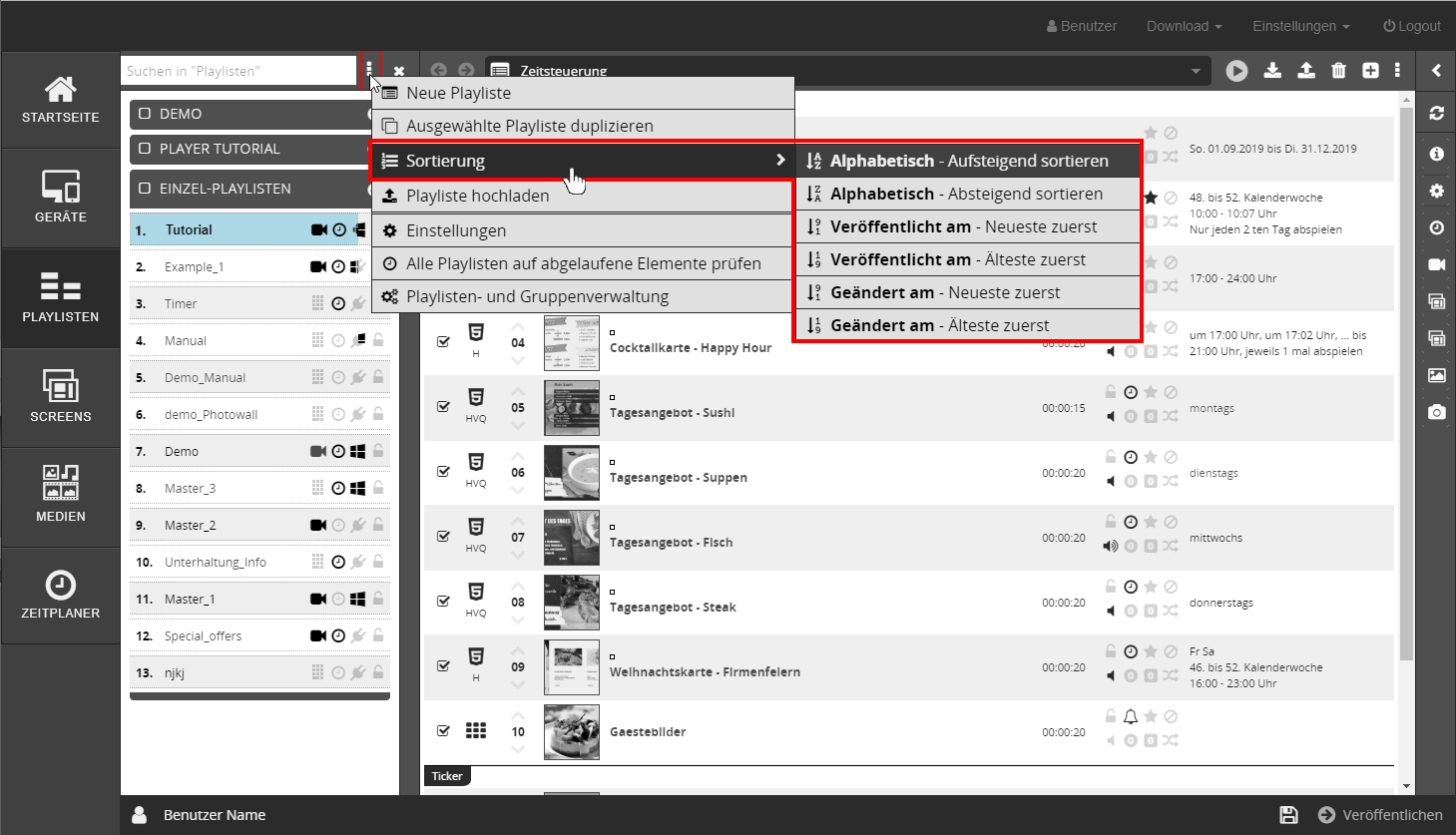Viewport: 1456px width, 835px height.
Task: Click the save disk icon in bottom bar
Action: (x=1288, y=815)
